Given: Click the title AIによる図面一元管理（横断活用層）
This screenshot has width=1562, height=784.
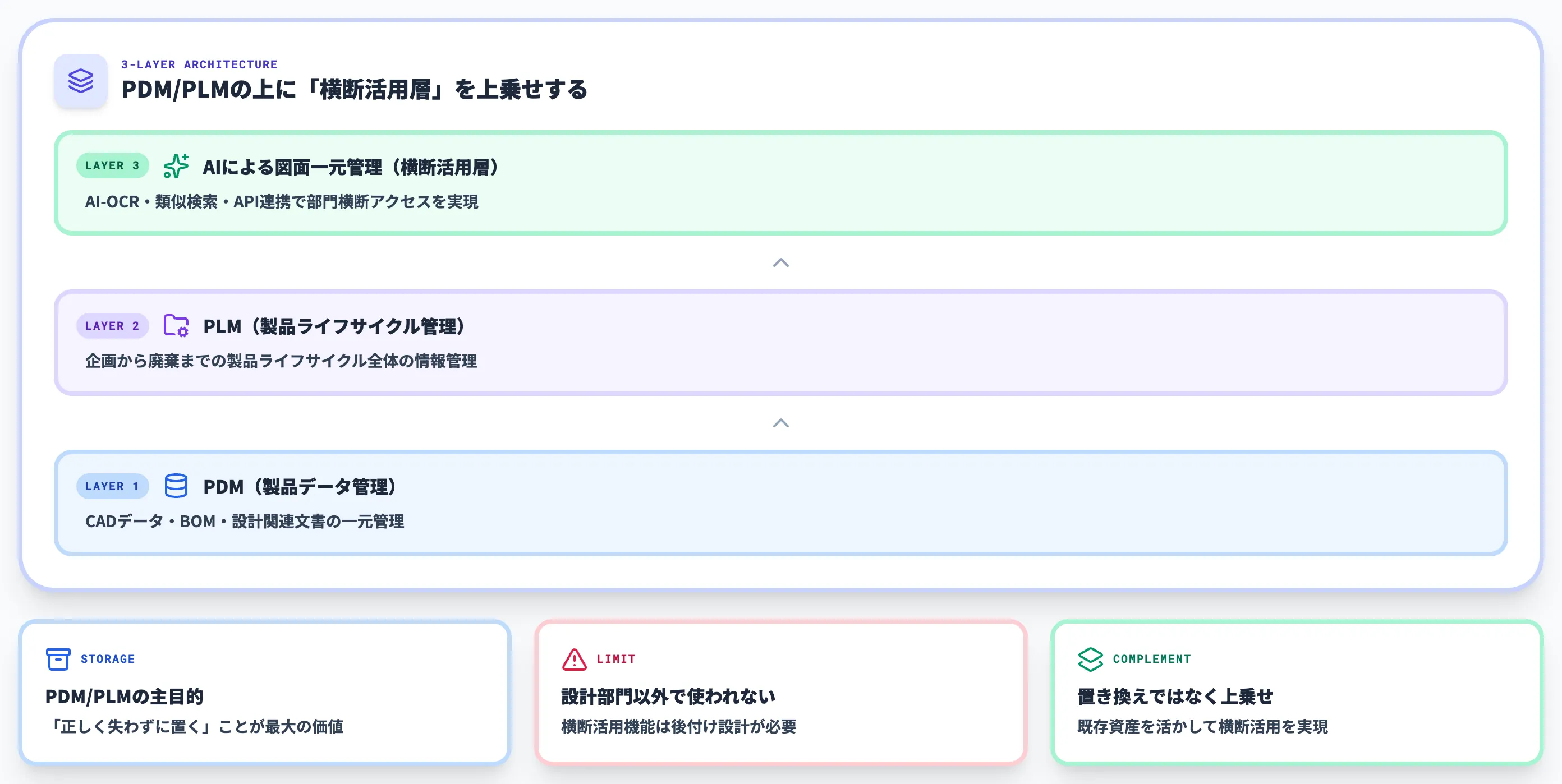Looking at the screenshot, I should pos(351,167).
